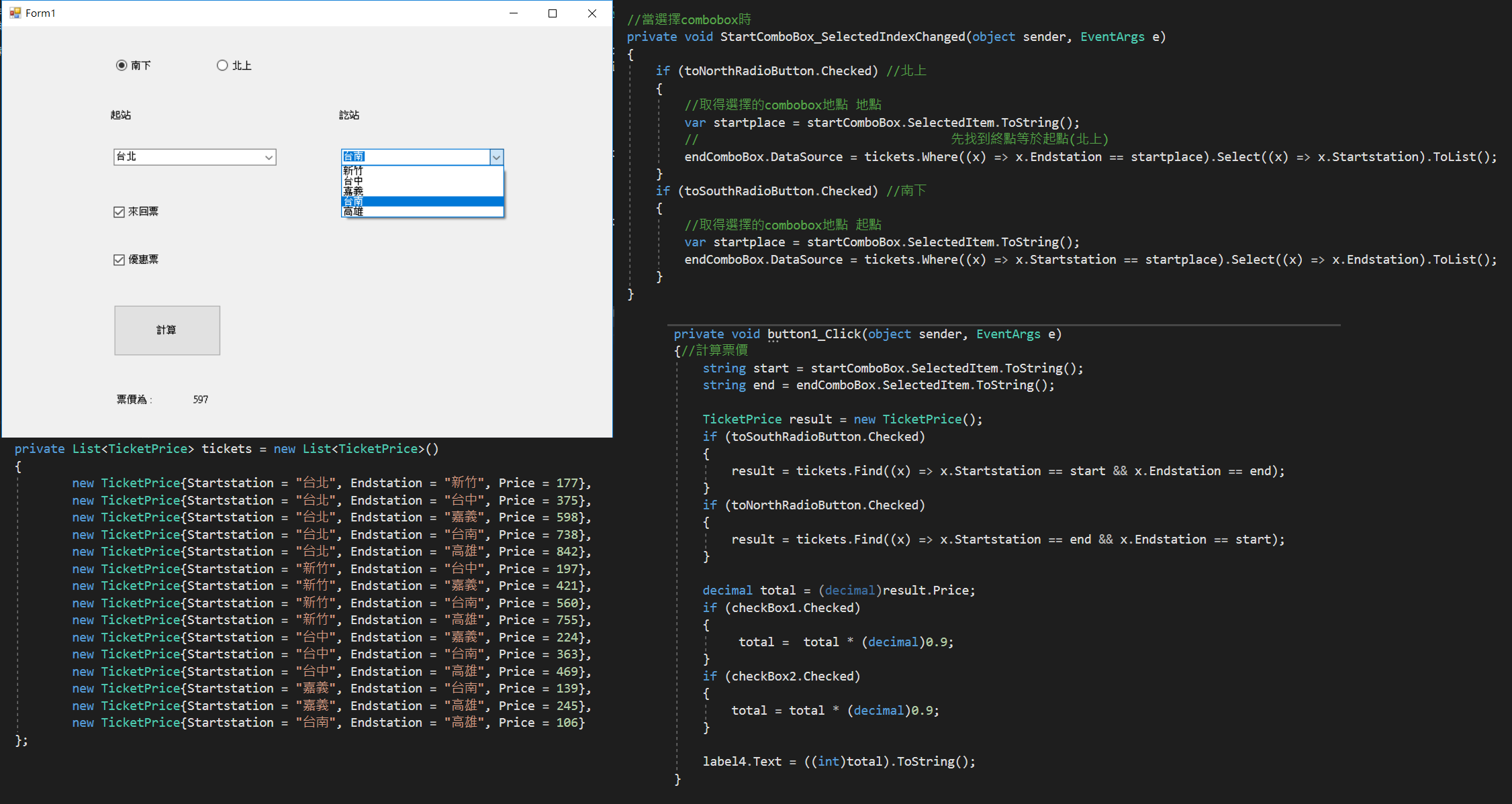Click '//取得選擇的combobox地點 起點' comment

783,225
